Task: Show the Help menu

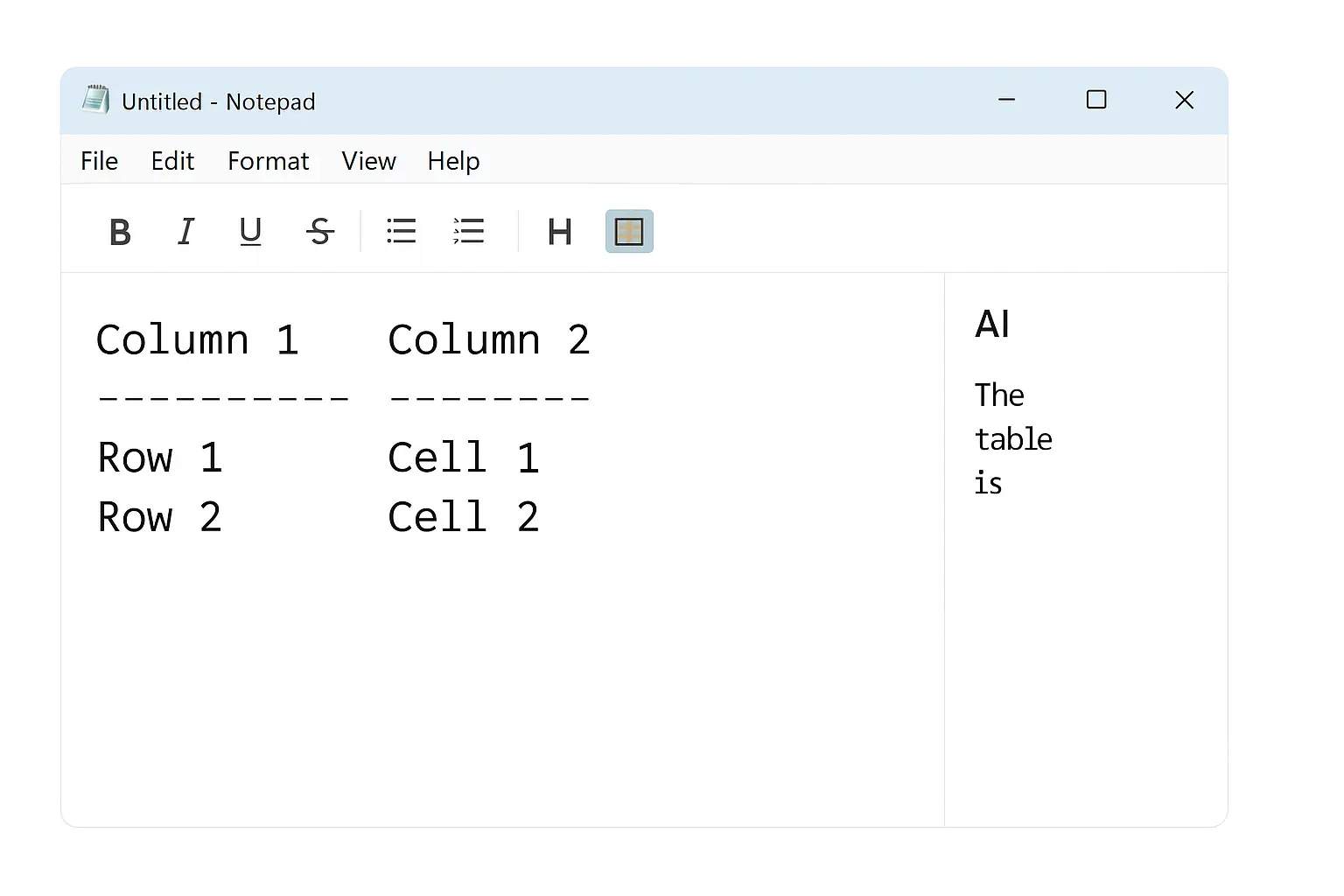Action: point(453,161)
